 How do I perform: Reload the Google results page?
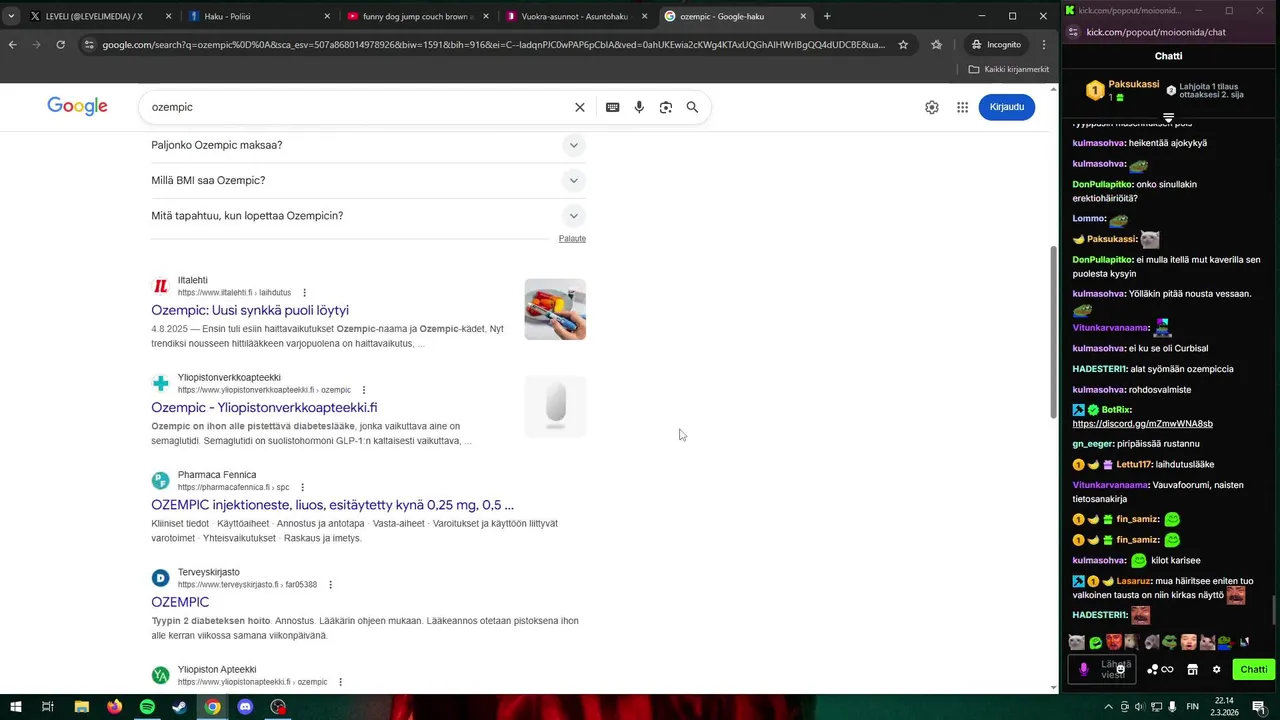click(x=60, y=44)
